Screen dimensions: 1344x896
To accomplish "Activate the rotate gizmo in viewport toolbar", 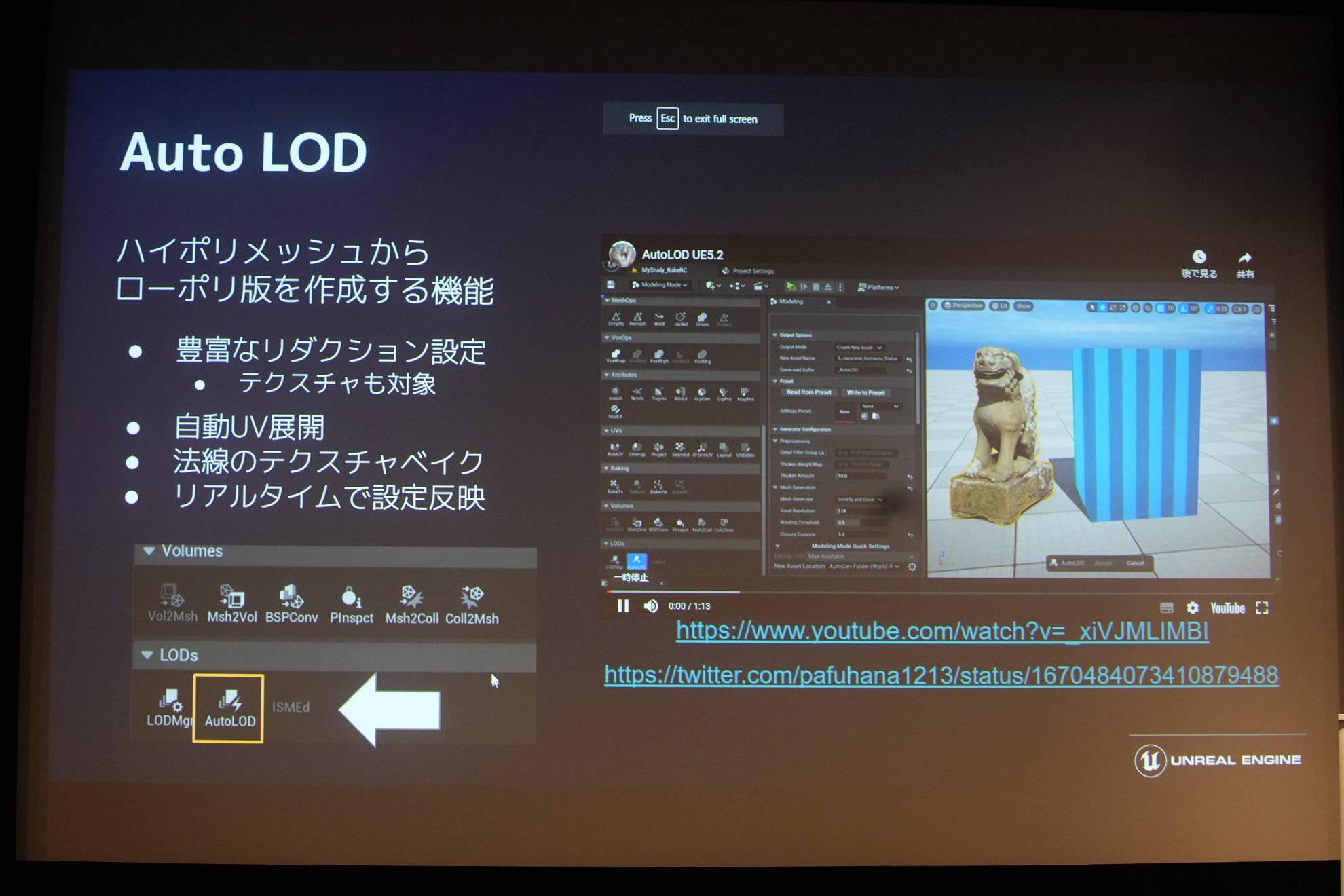I will tap(1113, 307).
